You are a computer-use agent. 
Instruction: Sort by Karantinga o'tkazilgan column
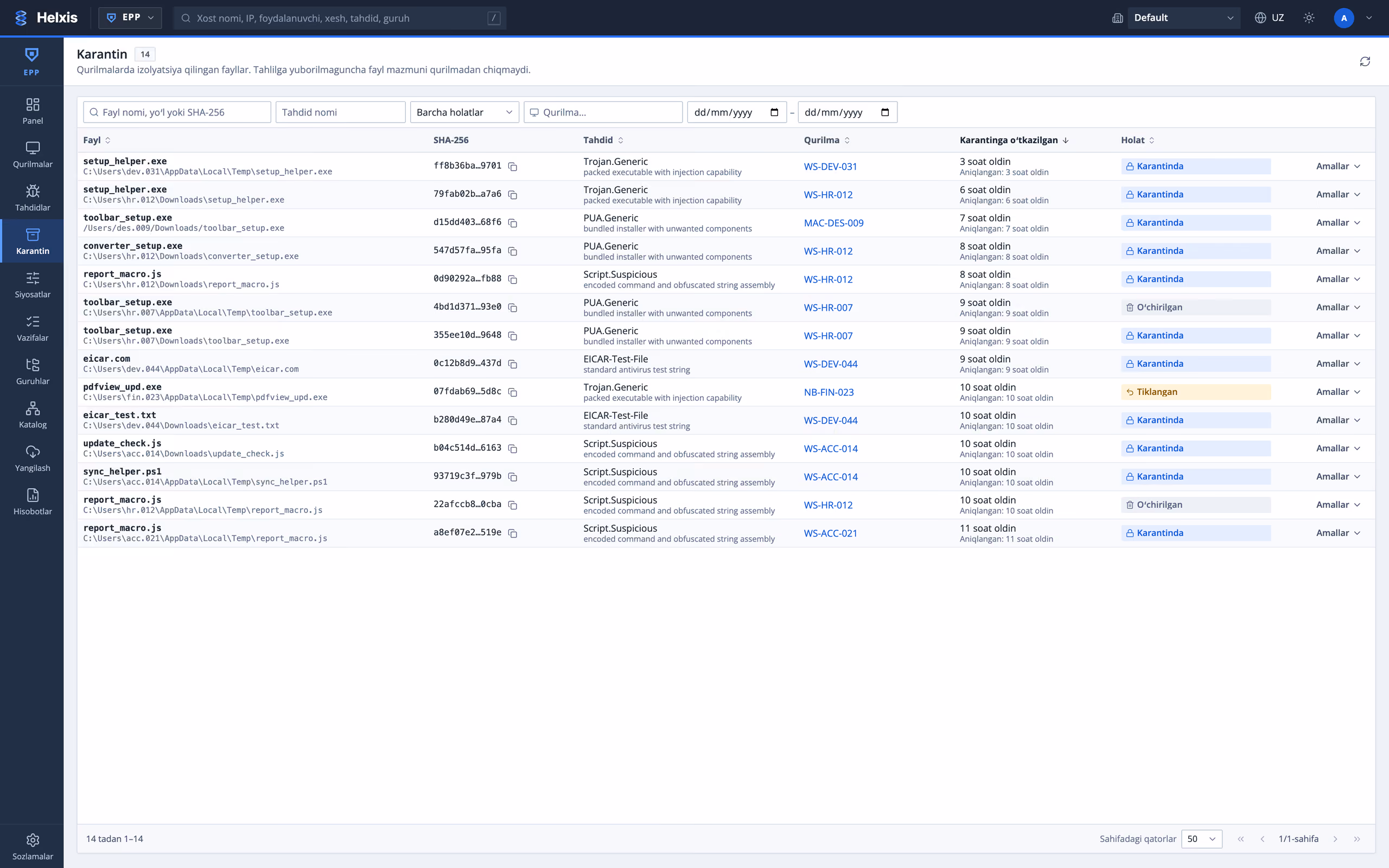click(1014, 140)
